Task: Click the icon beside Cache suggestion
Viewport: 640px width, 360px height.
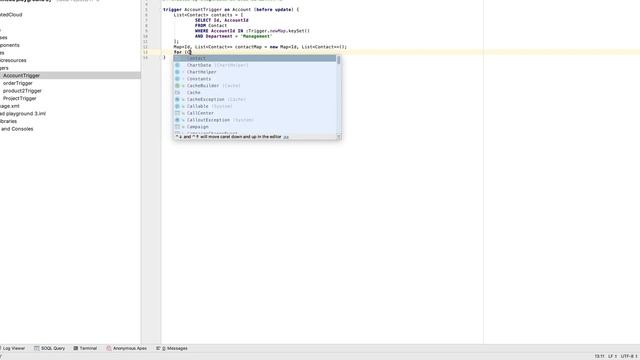Action: [178, 93]
